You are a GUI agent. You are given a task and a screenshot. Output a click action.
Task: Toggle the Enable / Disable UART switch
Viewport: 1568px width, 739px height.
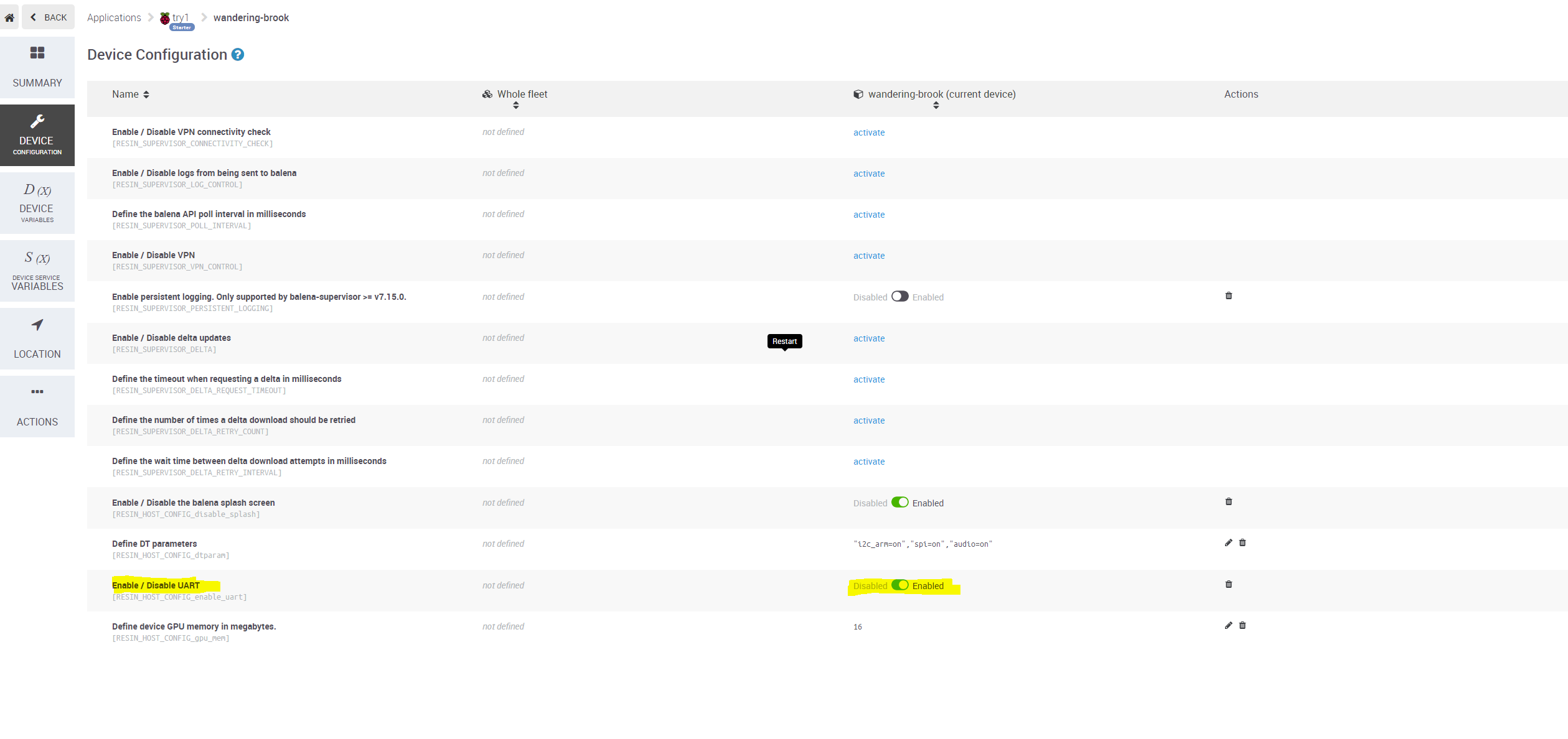[x=899, y=585]
